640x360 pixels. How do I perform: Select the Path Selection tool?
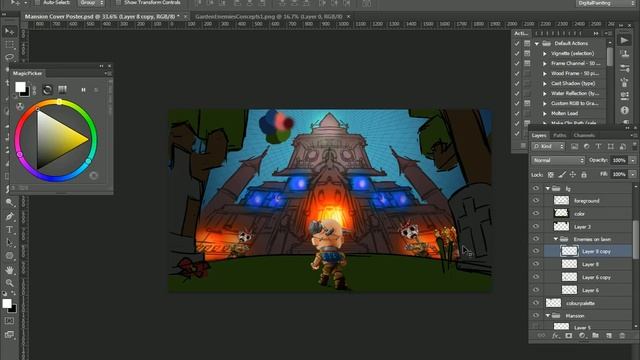[9, 243]
